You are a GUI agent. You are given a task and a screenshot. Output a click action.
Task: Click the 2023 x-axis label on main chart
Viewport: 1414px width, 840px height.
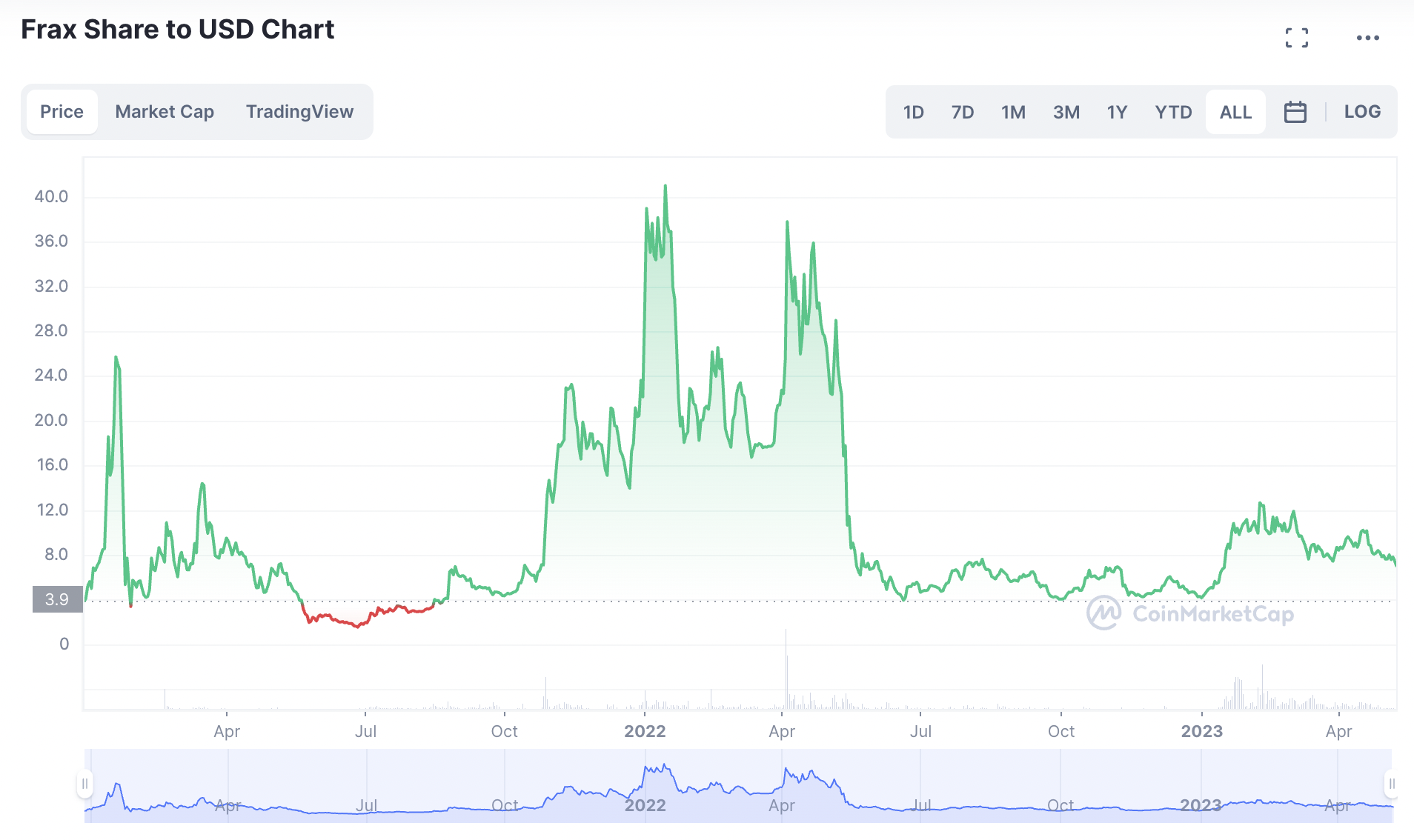pos(1201,731)
